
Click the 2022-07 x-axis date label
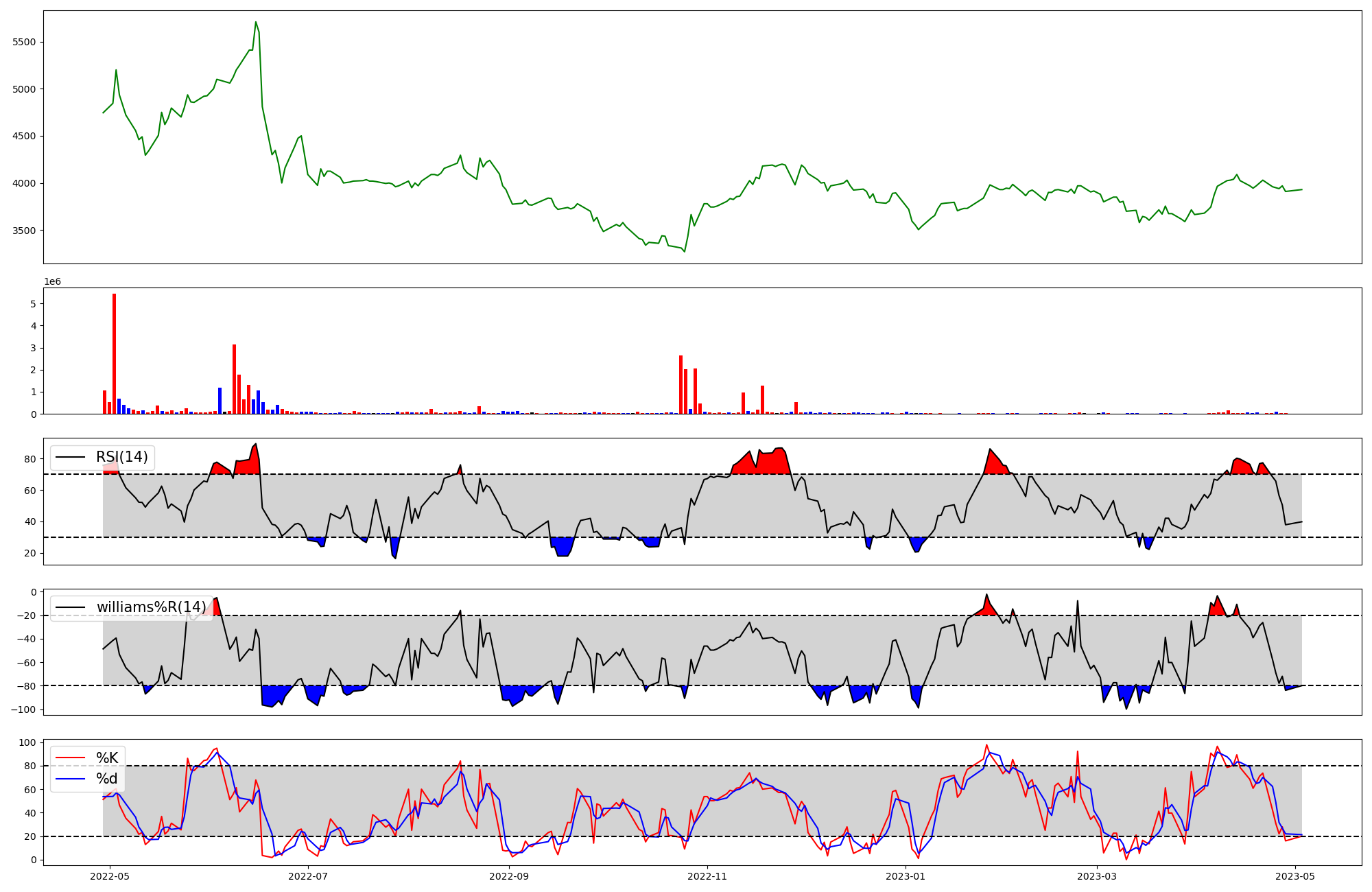coord(308,876)
